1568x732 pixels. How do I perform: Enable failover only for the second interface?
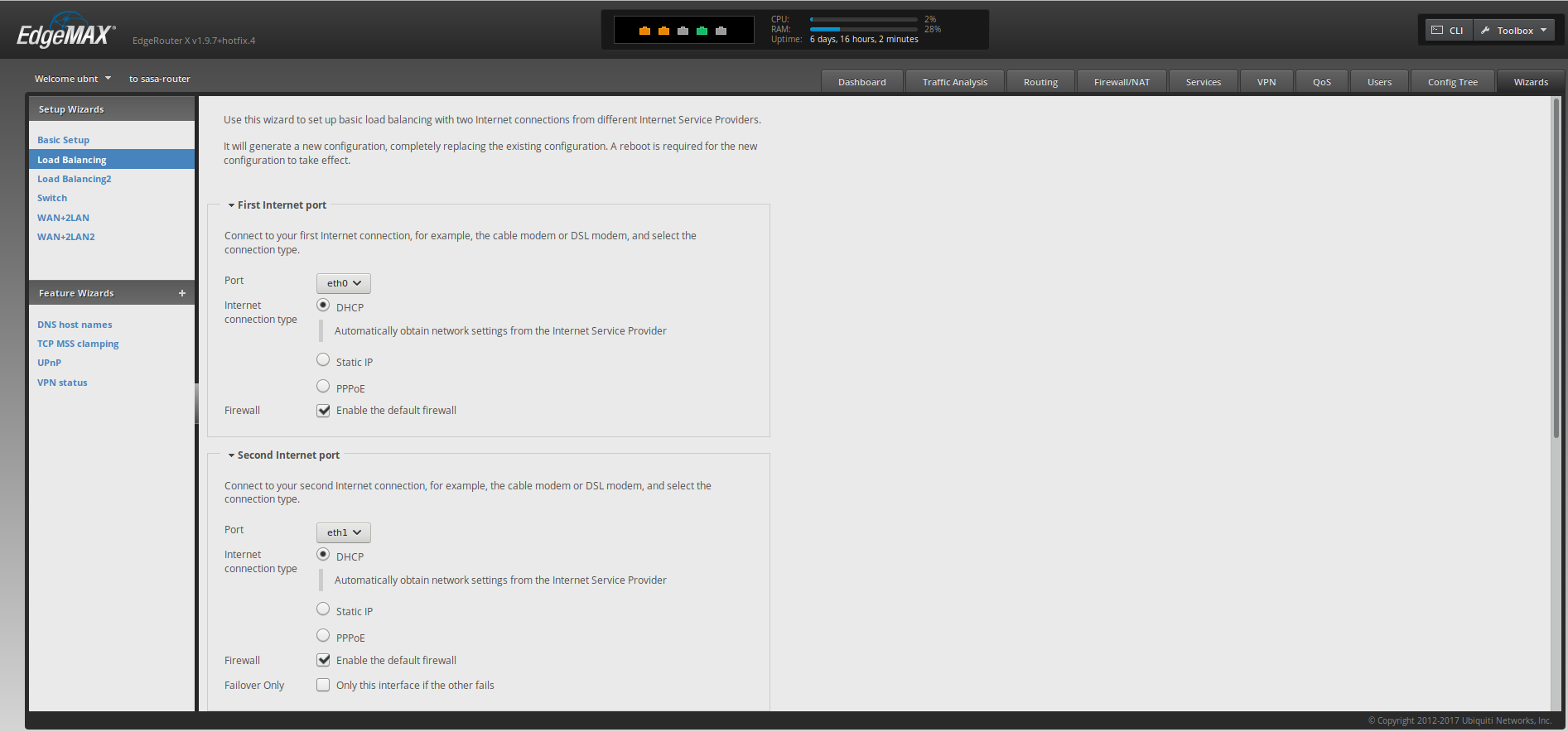click(x=323, y=685)
